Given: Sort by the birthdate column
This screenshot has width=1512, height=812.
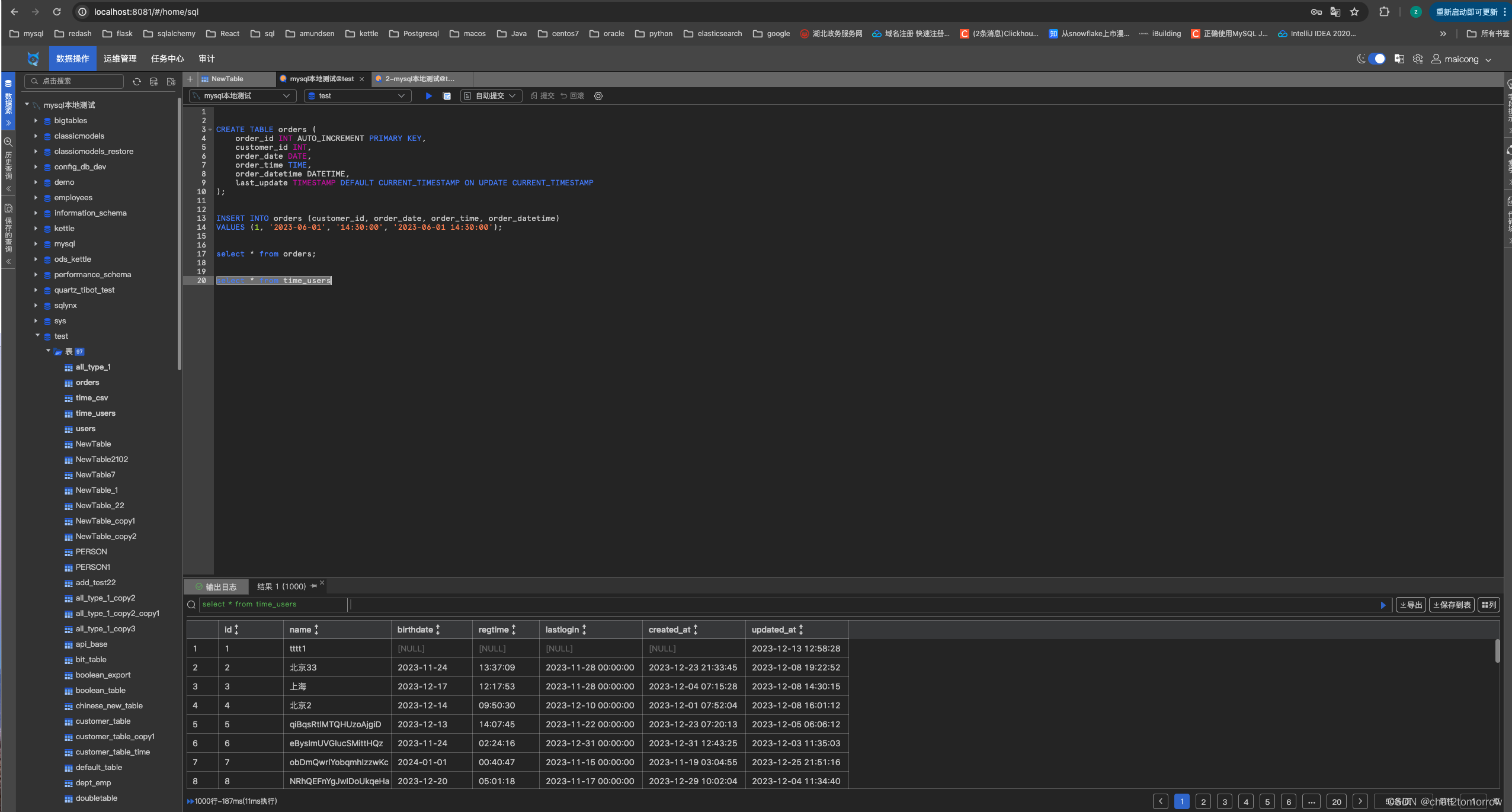Looking at the screenshot, I should (x=438, y=630).
